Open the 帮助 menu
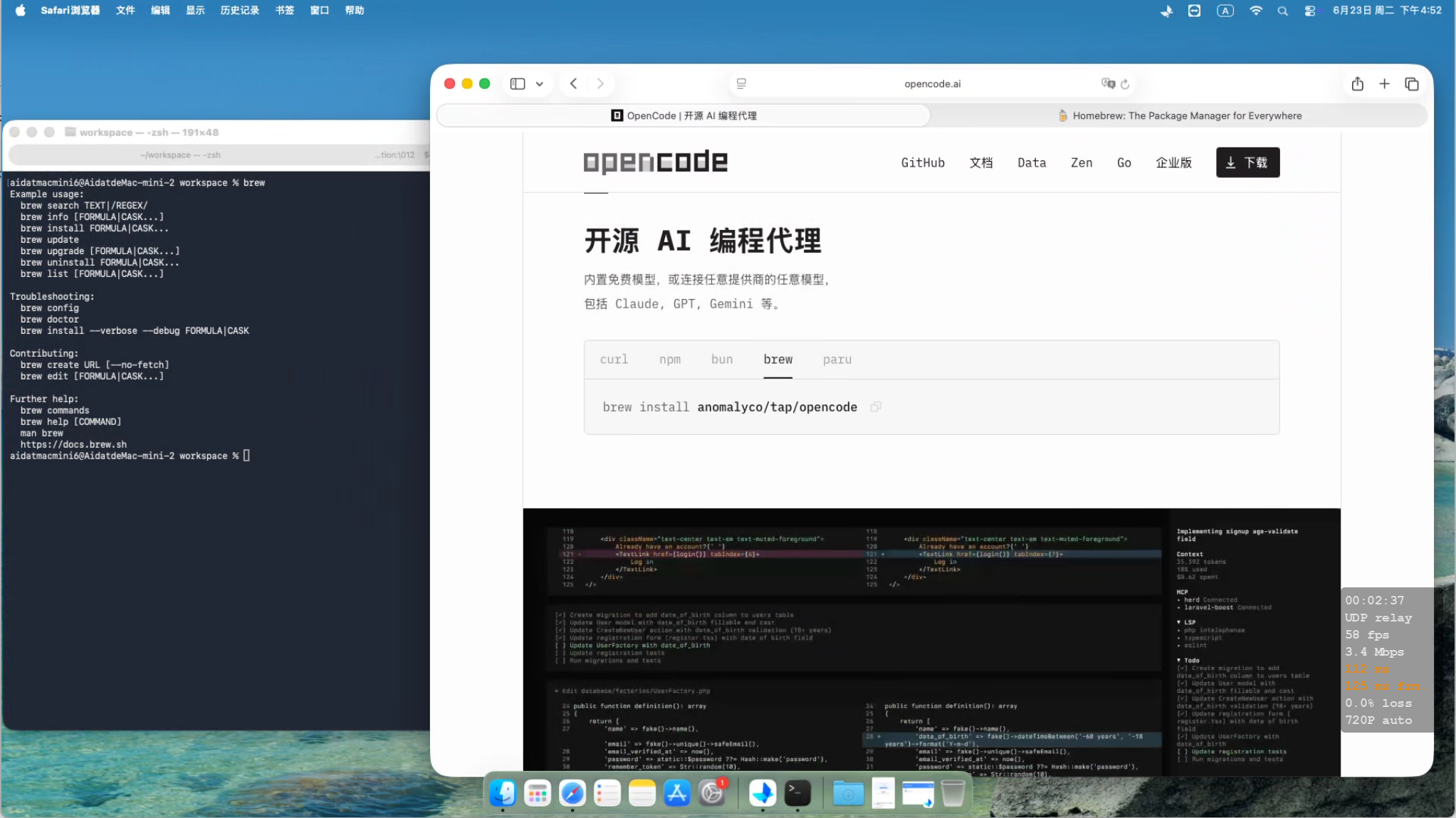 (x=355, y=10)
